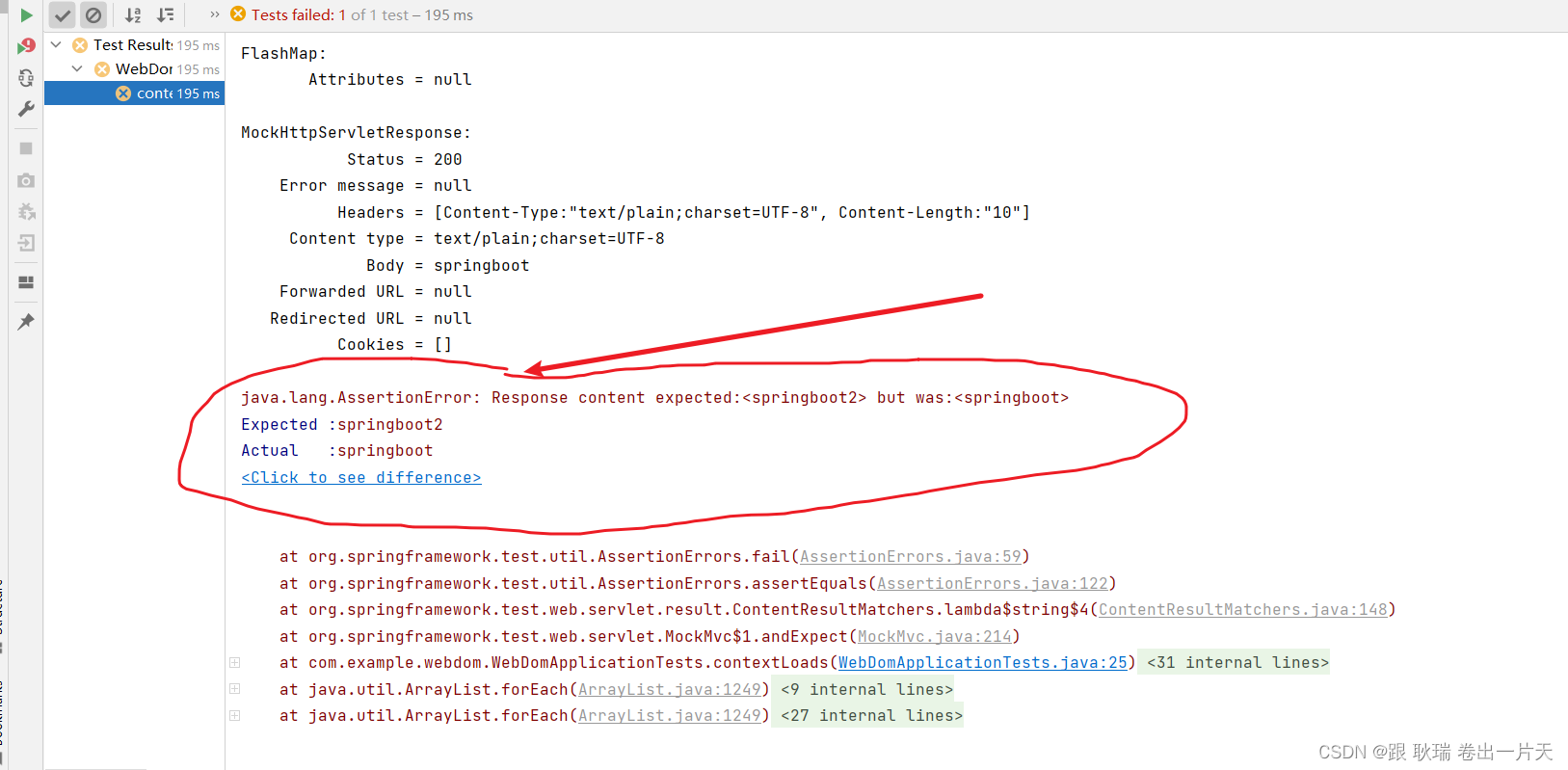Unfold gutter plus beside 27 internal lines row

pos(234,715)
